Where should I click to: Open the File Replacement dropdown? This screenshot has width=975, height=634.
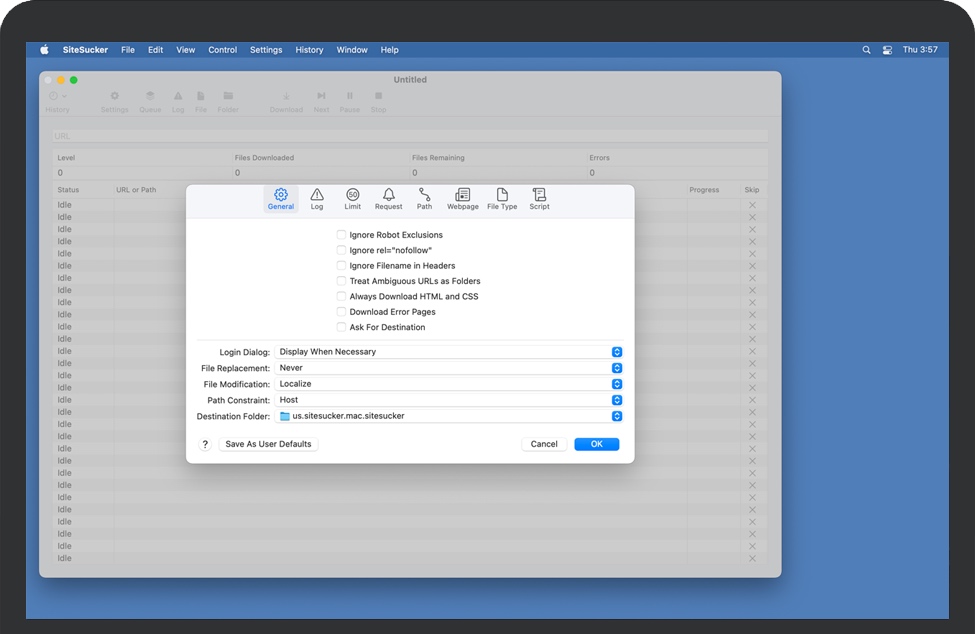[x=617, y=368]
